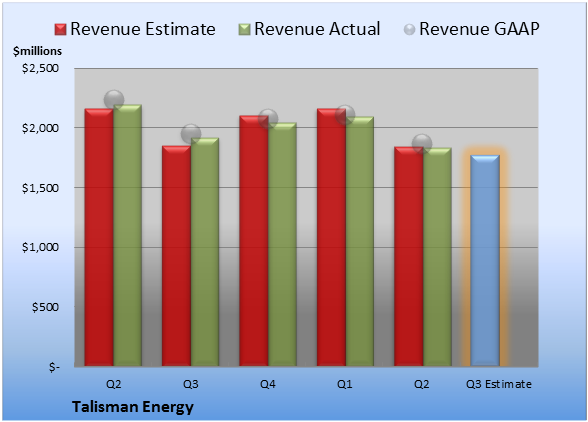Click the GAAP marker above Q3 bars
588x422 pixels.
pyautogui.click(x=191, y=134)
